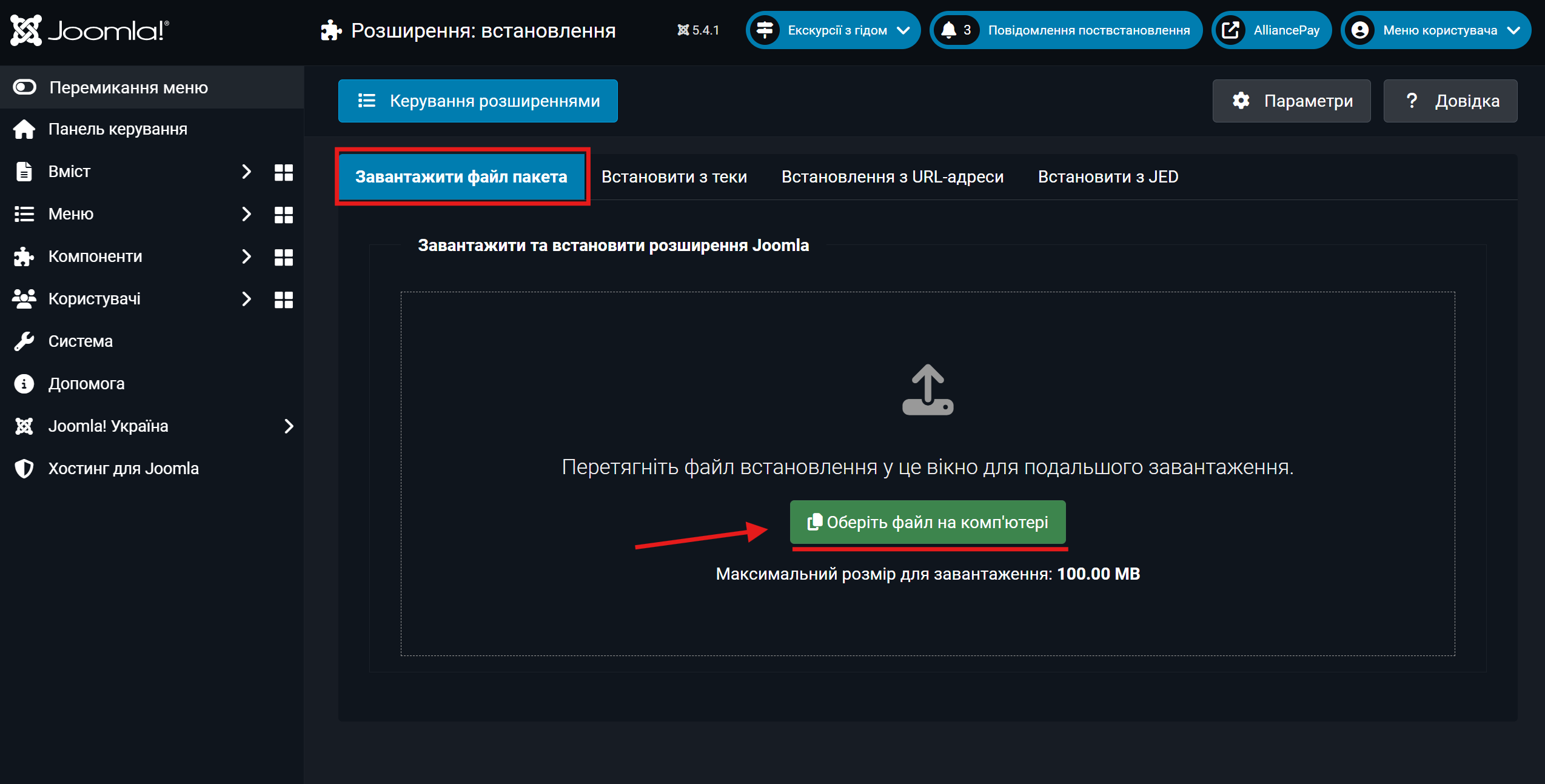Click the Керування розширеннями button
Screen dimensions: 1545x784
point(478,101)
